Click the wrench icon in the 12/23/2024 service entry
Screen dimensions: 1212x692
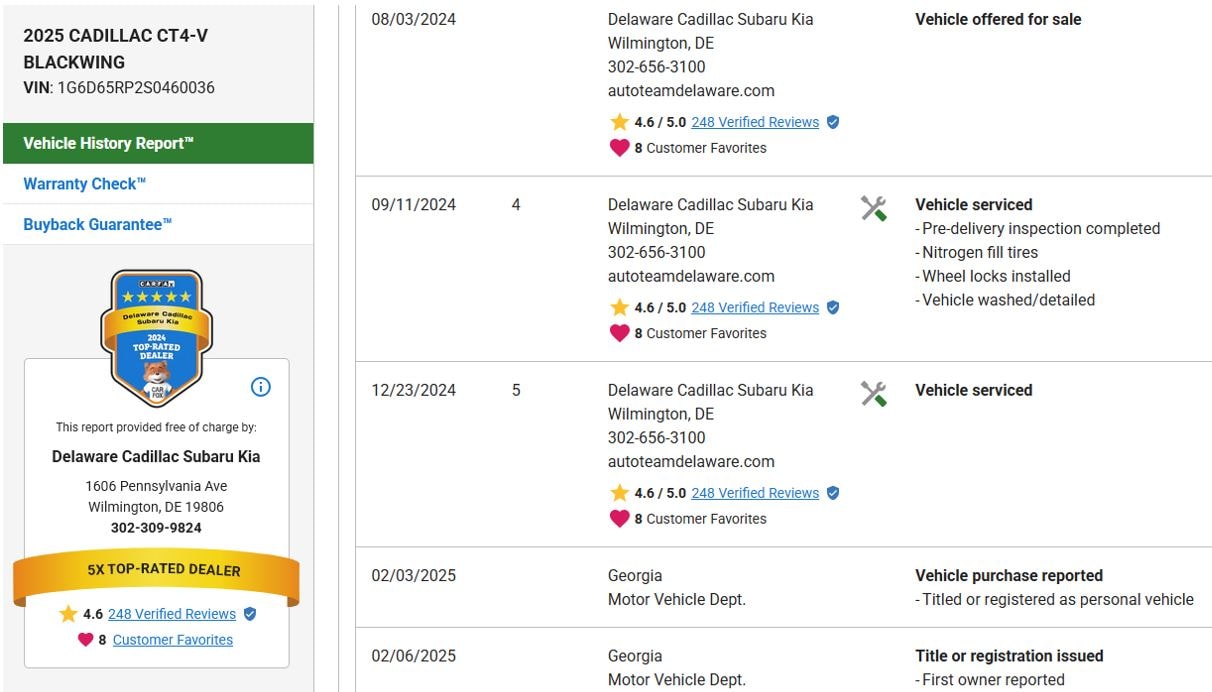tap(873, 394)
